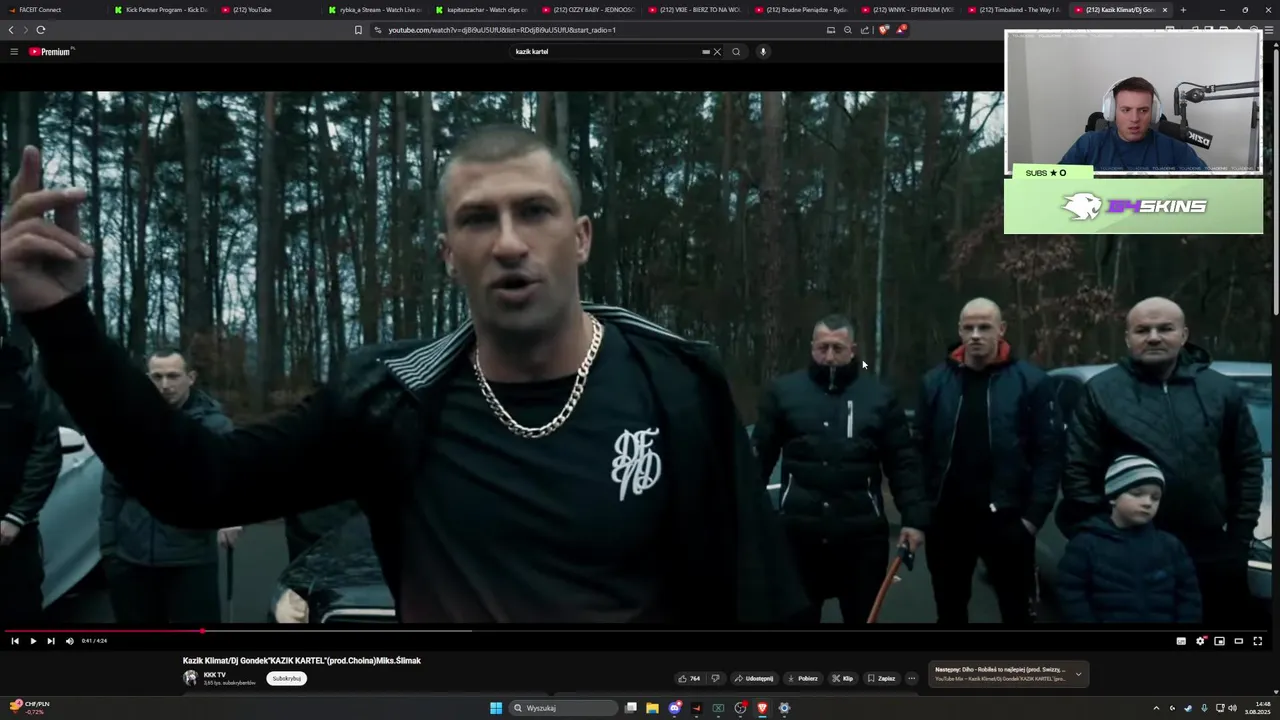
Task: Open File Explorer from taskbar
Action: point(652,708)
